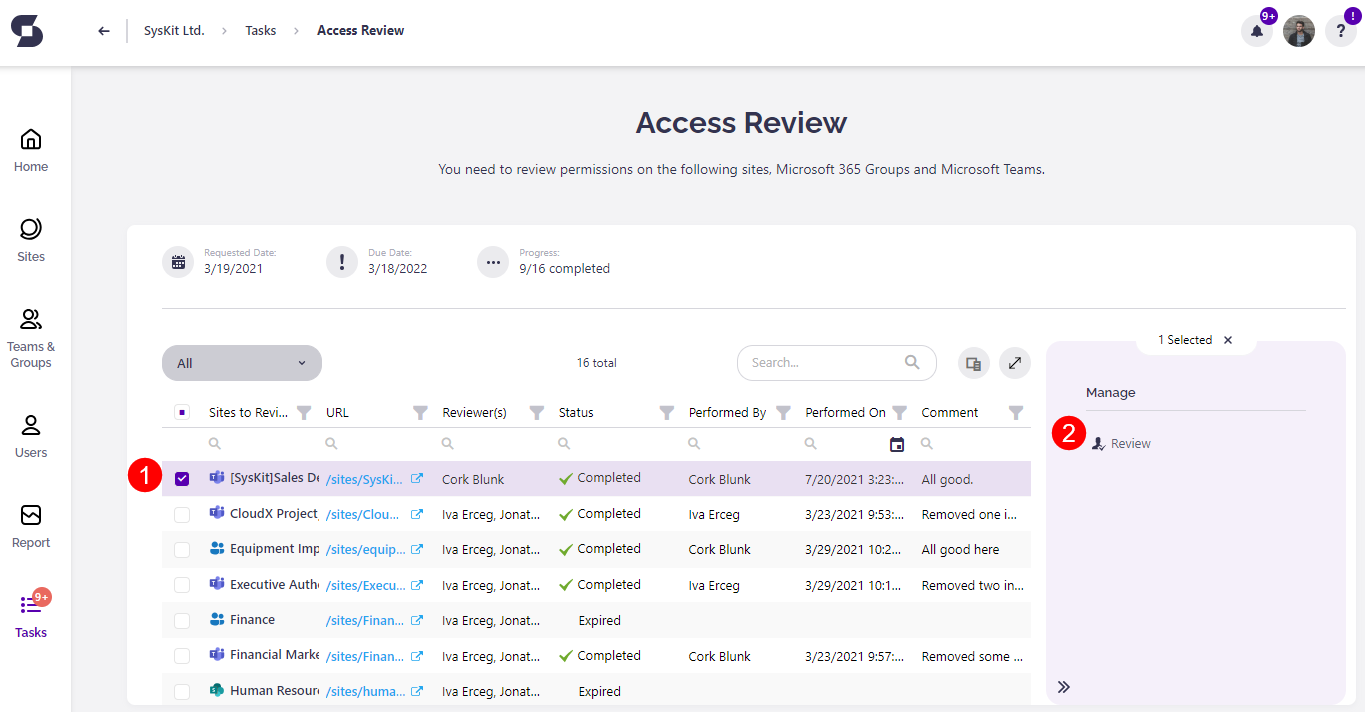Click the notifications bell icon
Image resolution: width=1365 pixels, height=712 pixels.
tap(1256, 31)
